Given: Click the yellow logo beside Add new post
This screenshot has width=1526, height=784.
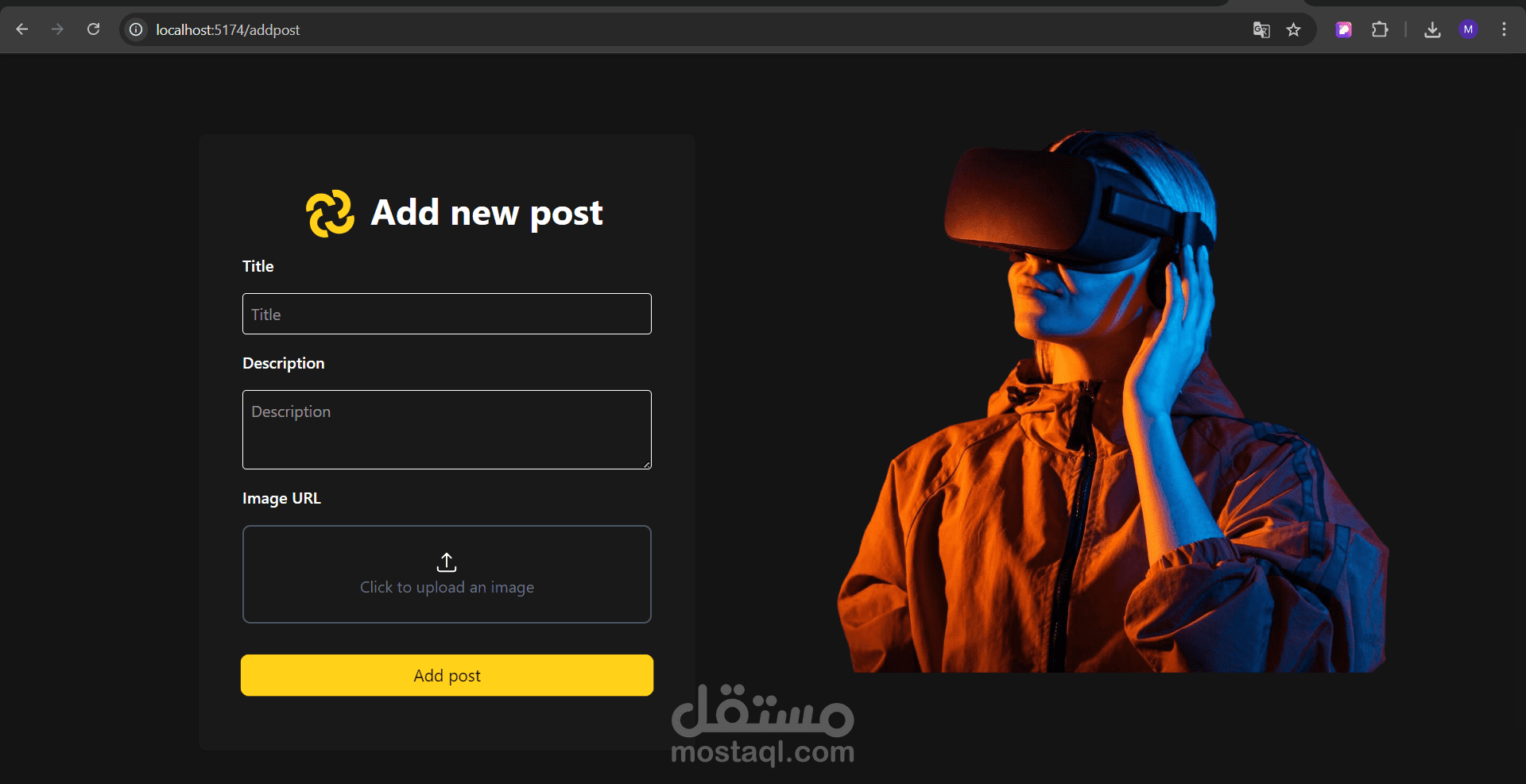Looking at the screenshot, I should [330, 213].
